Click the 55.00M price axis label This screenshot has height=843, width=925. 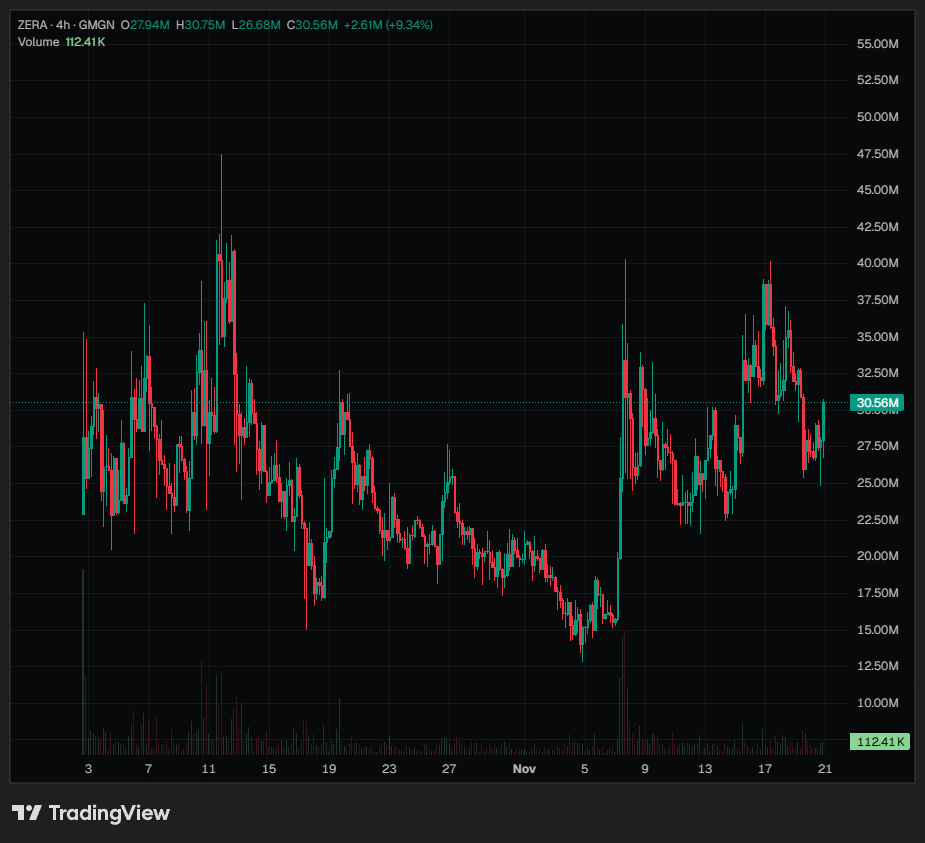(x=877, y=44)
